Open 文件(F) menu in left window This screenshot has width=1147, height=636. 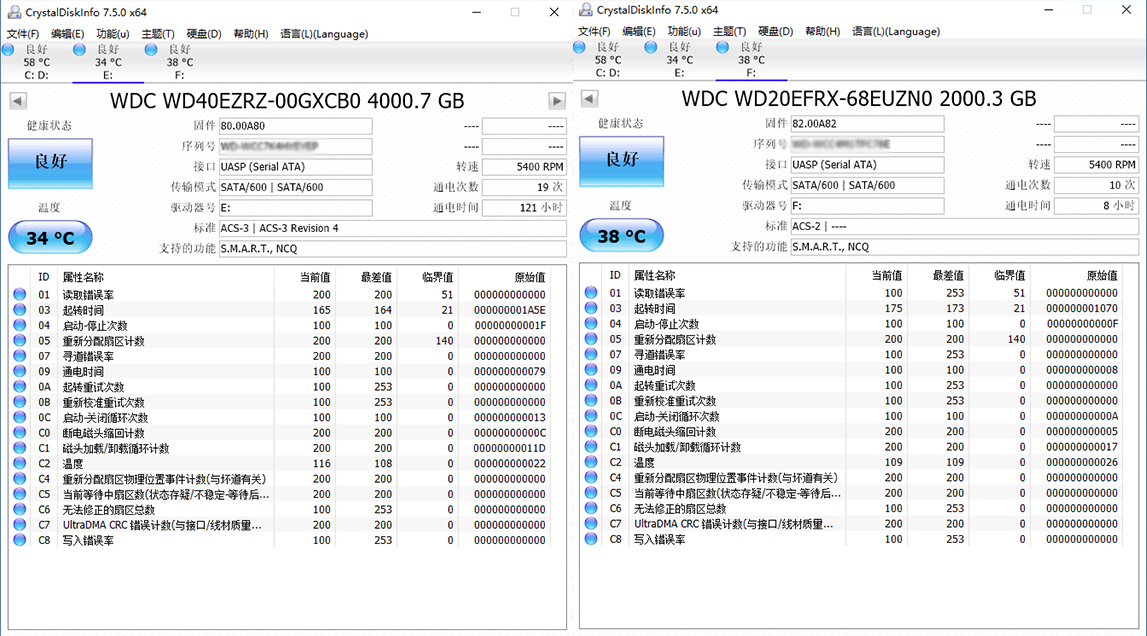pos(23,34)
